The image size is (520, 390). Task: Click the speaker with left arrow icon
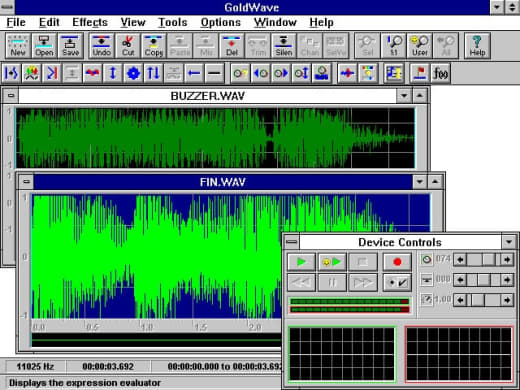[x=260, y=73]
